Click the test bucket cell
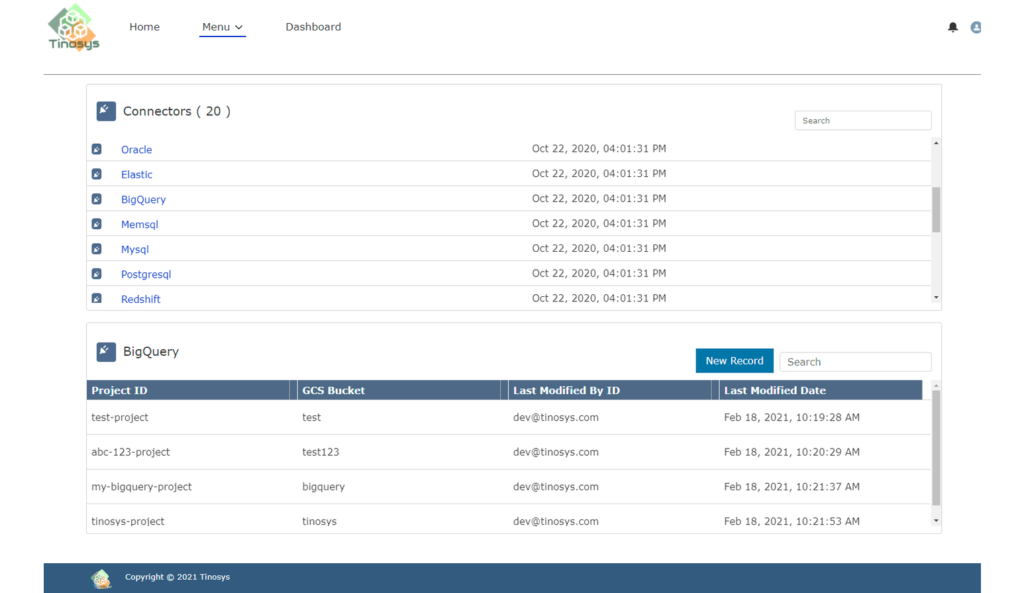The height and width of the screenshot is (593, 1024). point(312,417)
